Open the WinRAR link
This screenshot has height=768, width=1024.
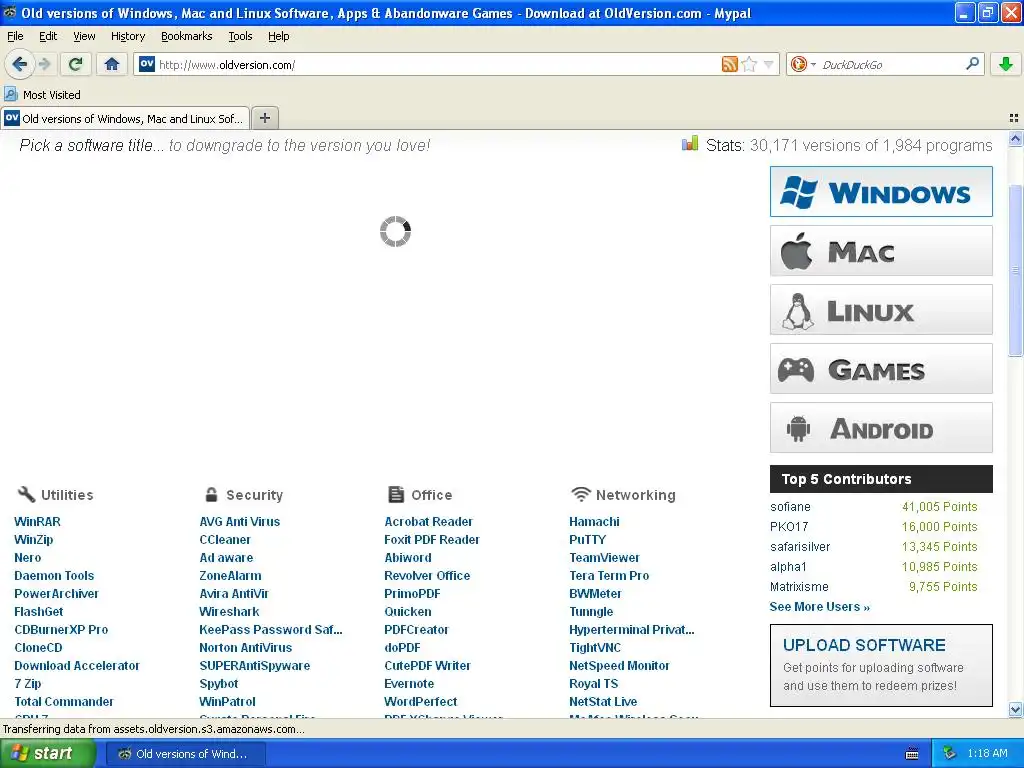(x=37, y=522)
